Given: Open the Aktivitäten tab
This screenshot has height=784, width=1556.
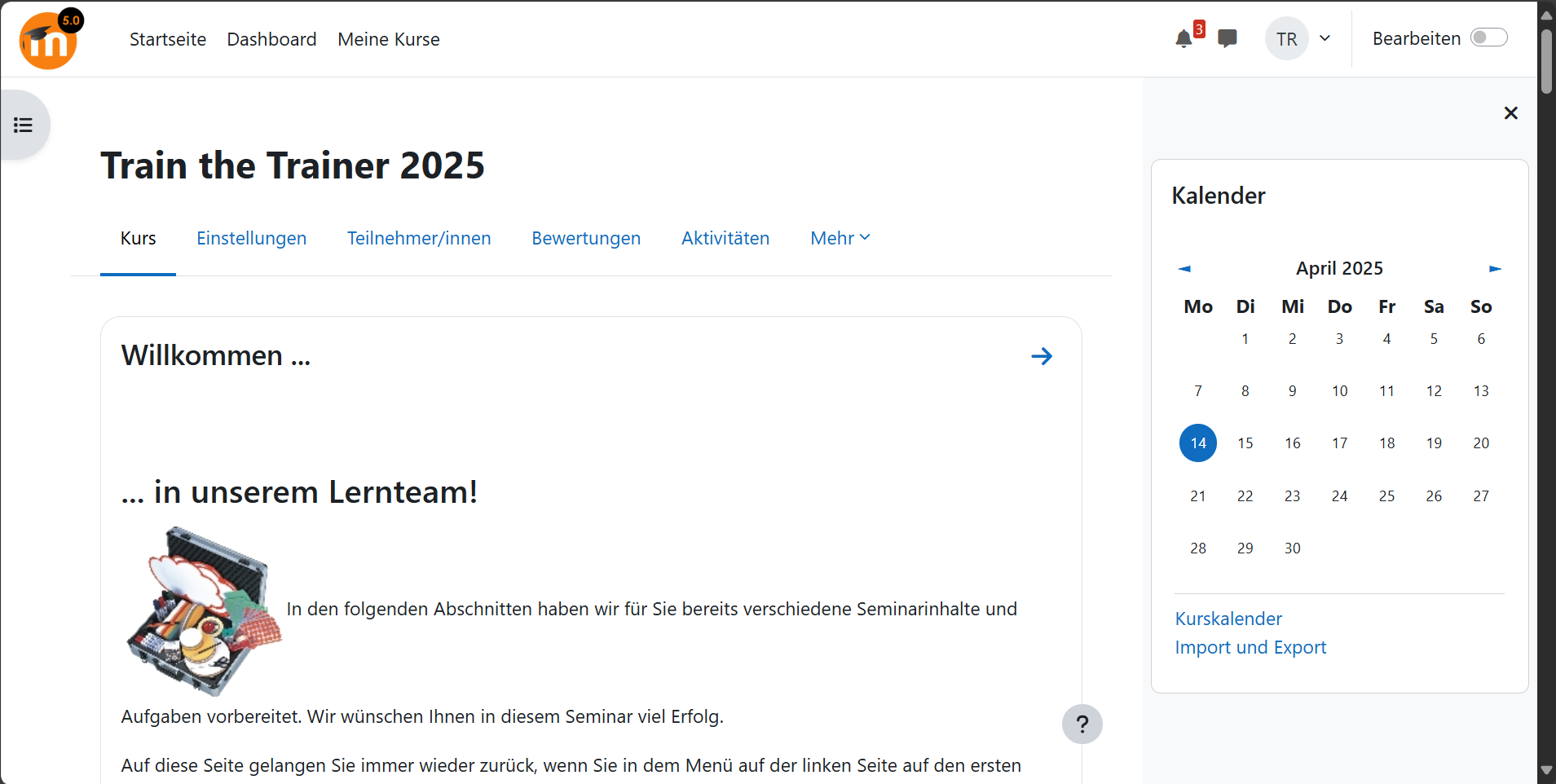Looking at the screenshot, I should point(725,238).
